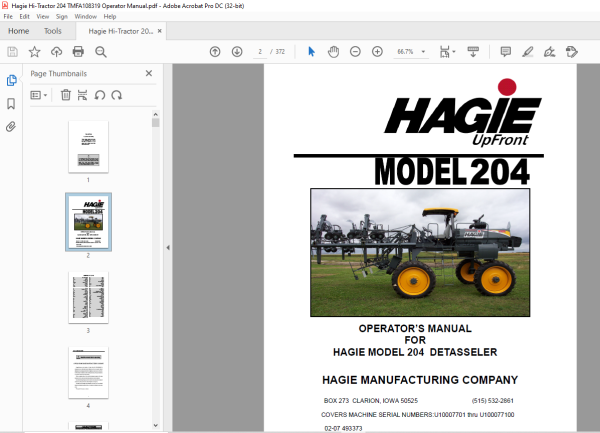
Task: Upload to cloud icon in toolbar
Action: [57, 52]
